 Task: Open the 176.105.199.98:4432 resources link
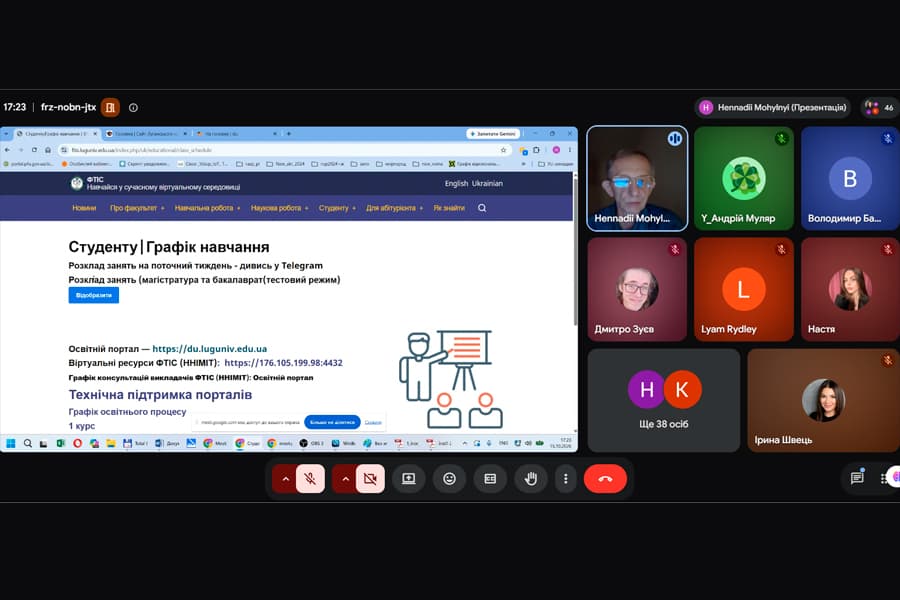[x=284, y=363]
